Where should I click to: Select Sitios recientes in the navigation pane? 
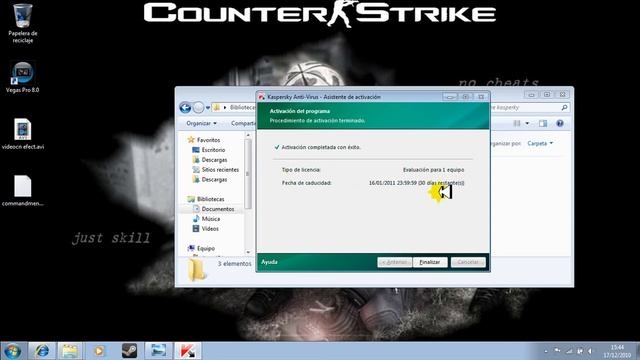[216, 169]
